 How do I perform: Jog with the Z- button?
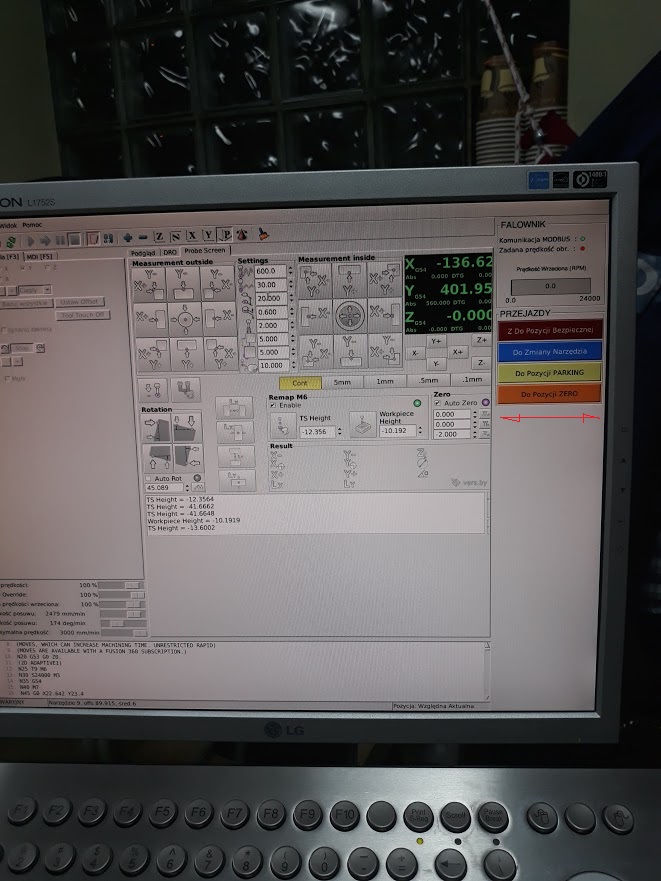pos(481,363)
